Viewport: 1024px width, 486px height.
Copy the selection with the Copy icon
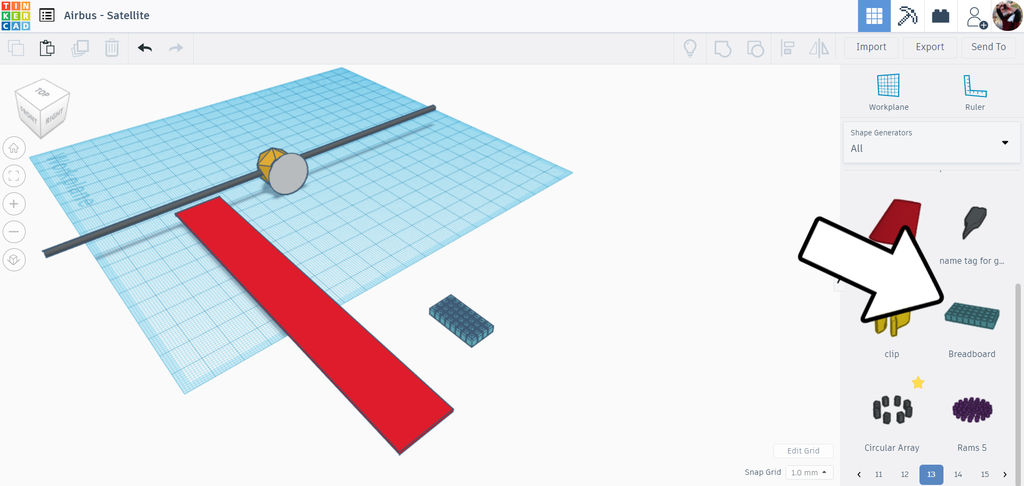coord(16,48)
